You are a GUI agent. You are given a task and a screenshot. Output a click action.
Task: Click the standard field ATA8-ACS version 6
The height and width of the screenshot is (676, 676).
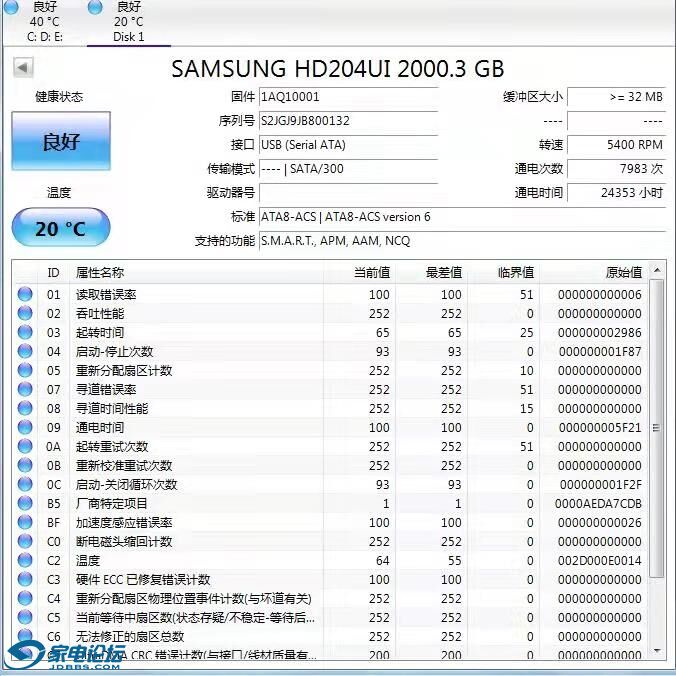click(462, 217)
